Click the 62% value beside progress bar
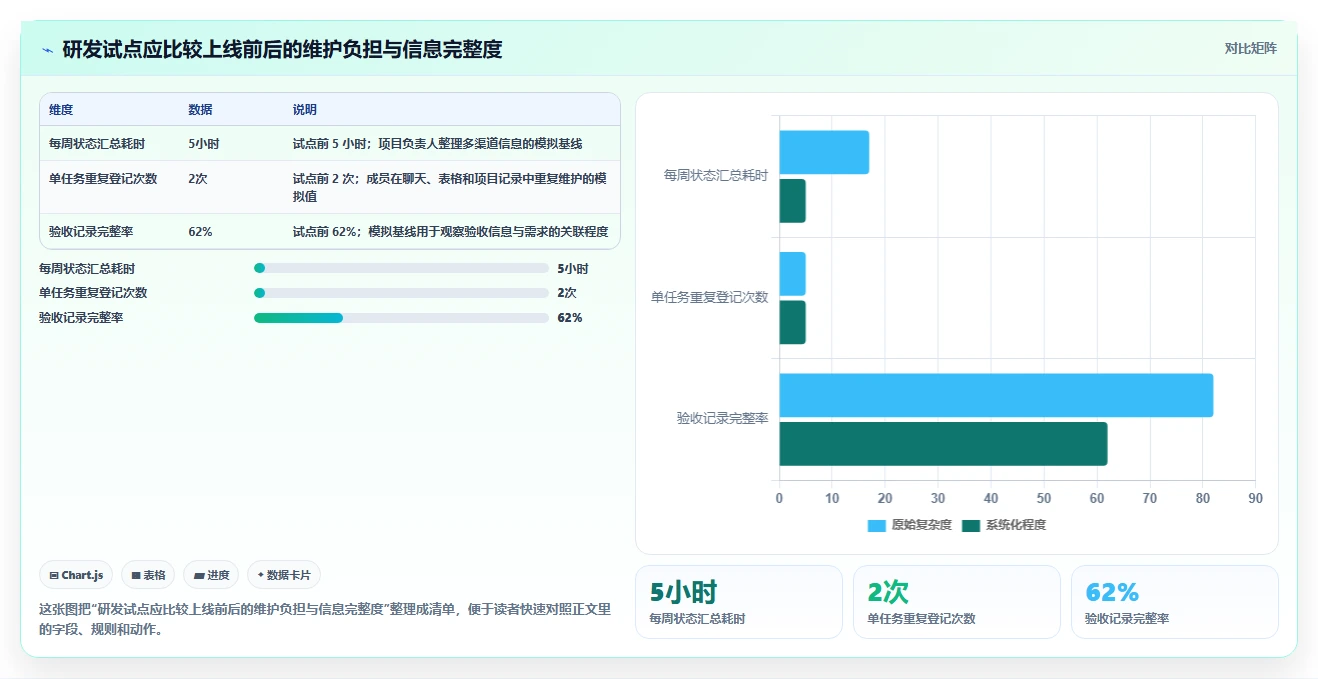 [x=570, y=318]
